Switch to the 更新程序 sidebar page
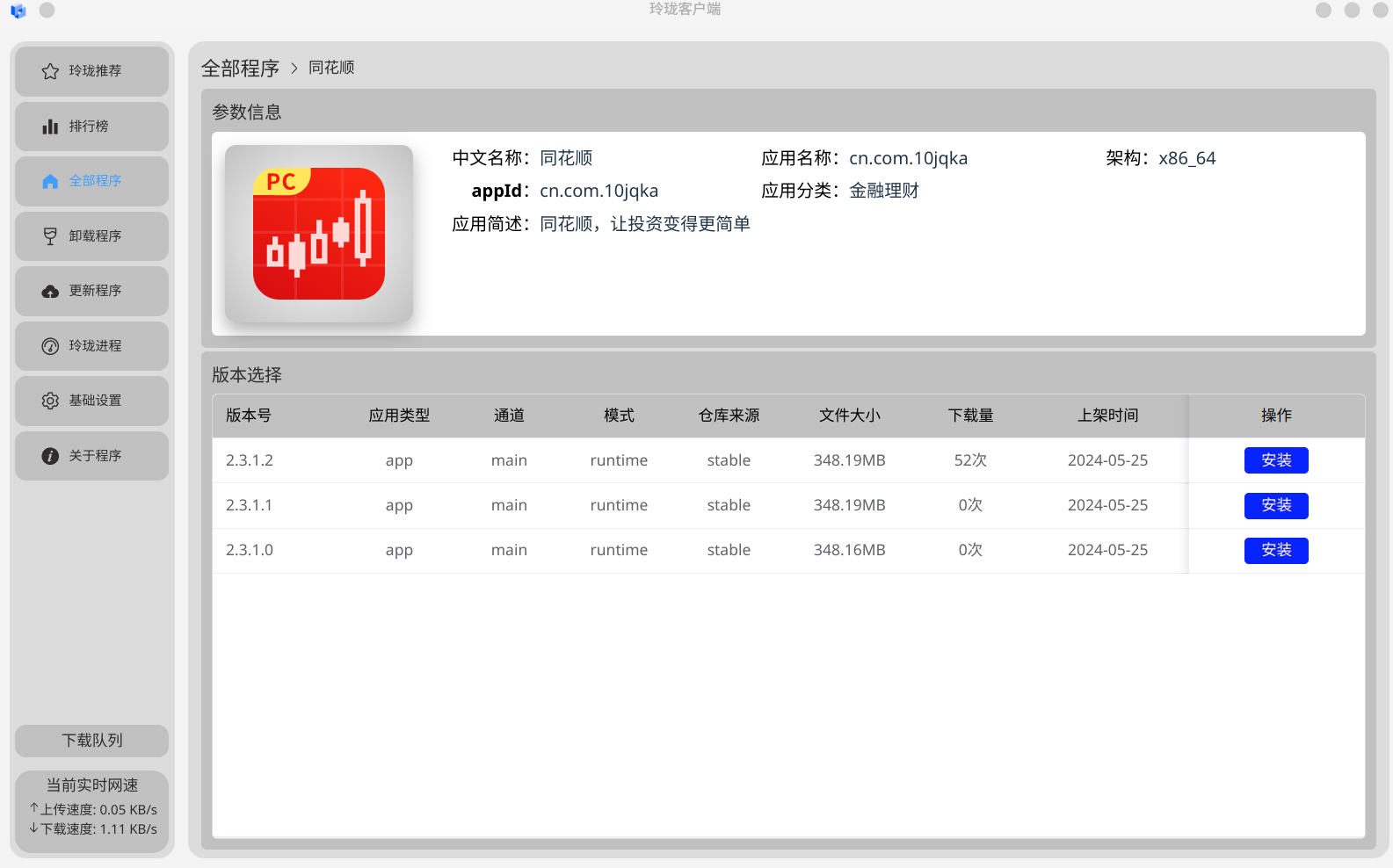 [91, 291]
